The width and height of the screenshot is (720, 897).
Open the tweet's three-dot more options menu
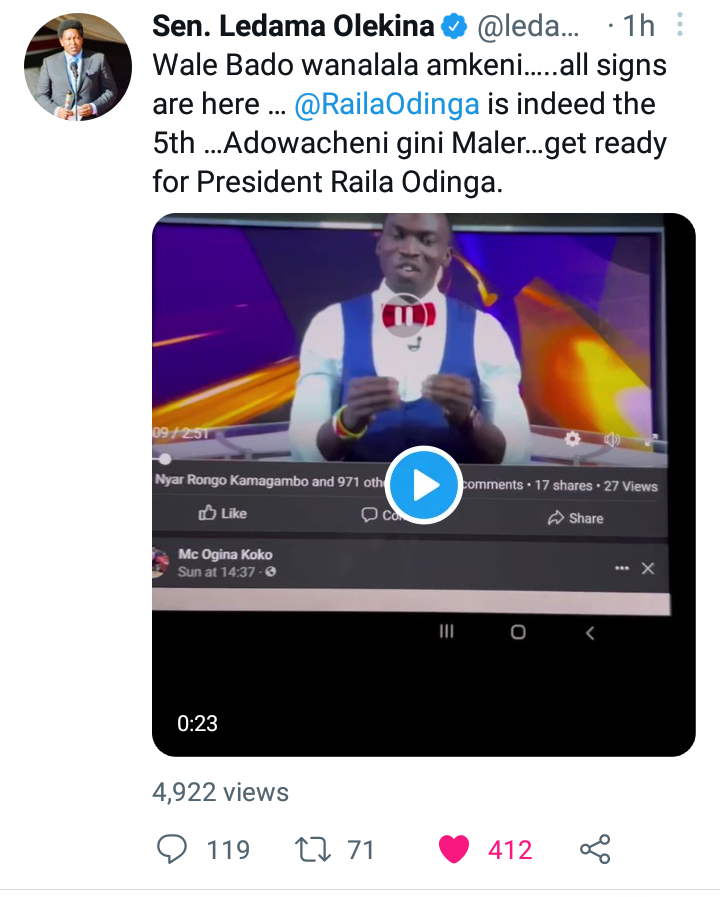tap(680, 25)
